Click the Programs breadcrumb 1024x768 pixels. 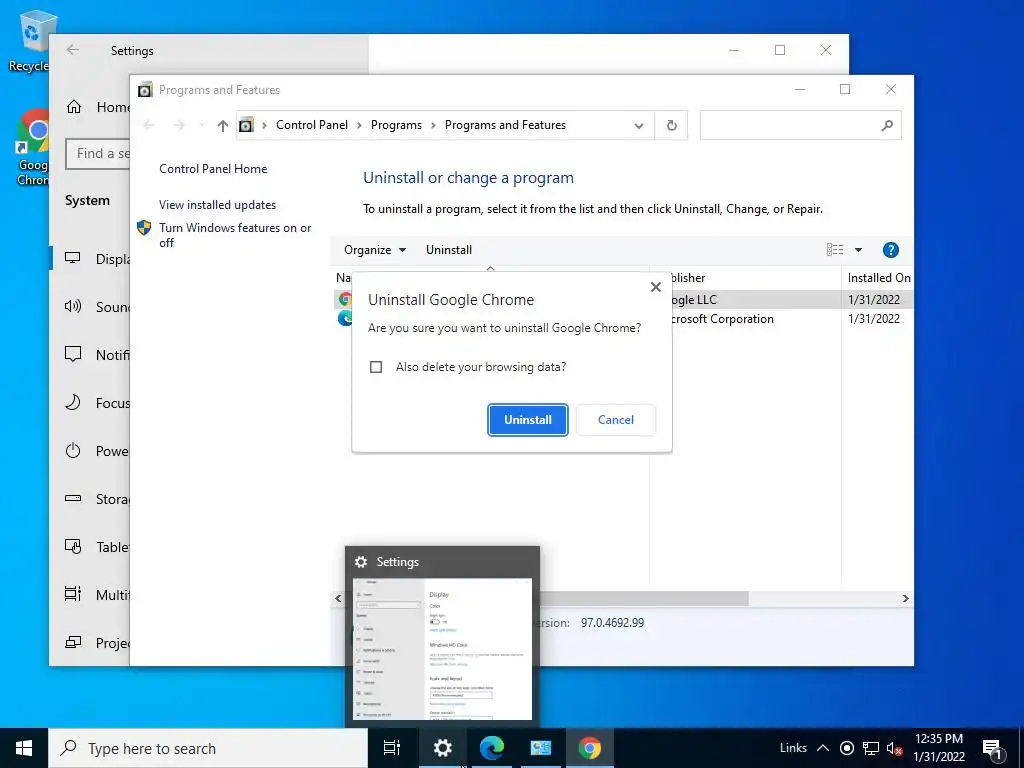pyautogui.click(x=396, y=125)
